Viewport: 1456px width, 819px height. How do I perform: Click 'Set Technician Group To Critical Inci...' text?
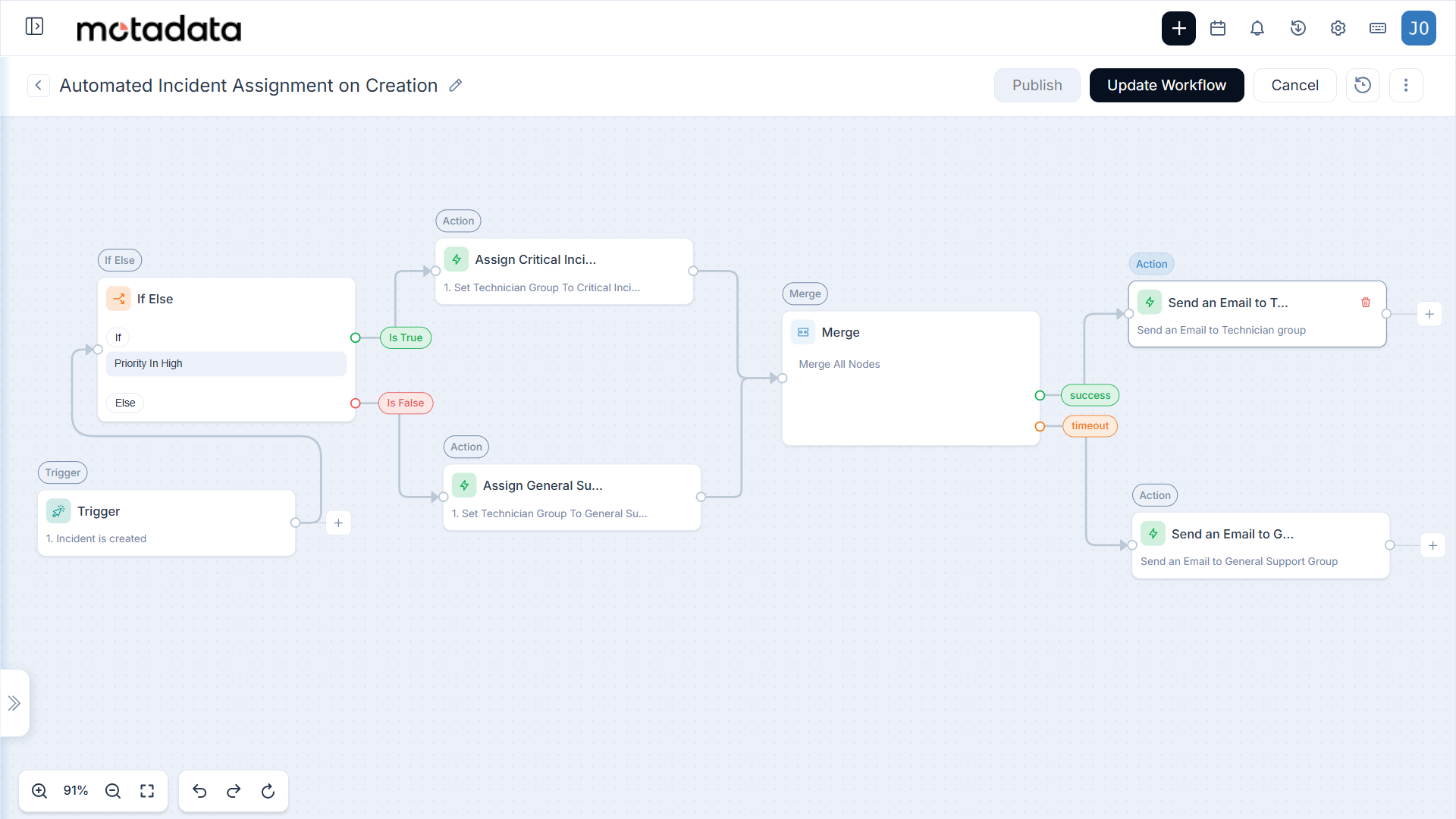click(x=547, y=287)
